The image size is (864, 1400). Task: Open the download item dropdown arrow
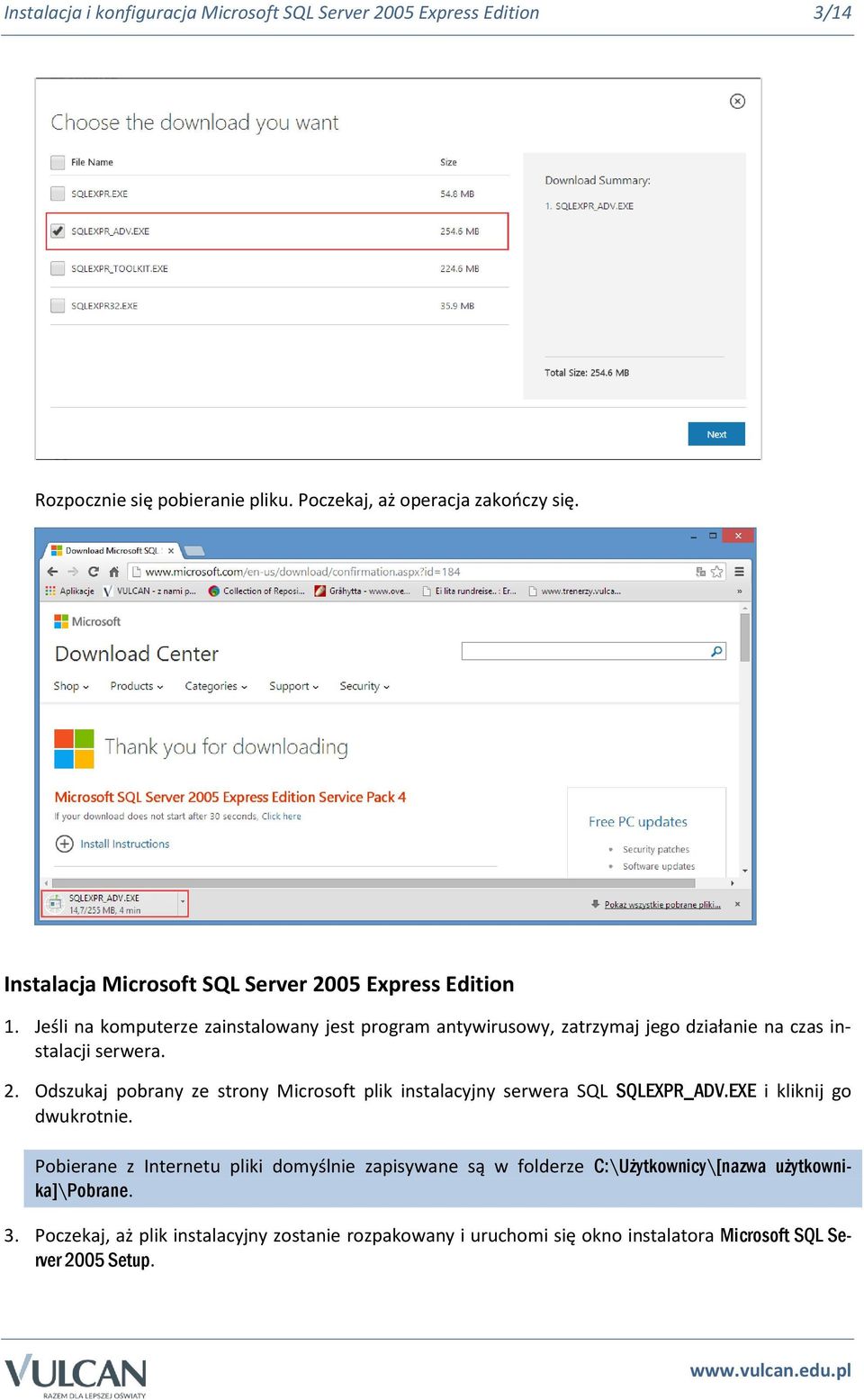pyautogui.click(x=183, y=904)
